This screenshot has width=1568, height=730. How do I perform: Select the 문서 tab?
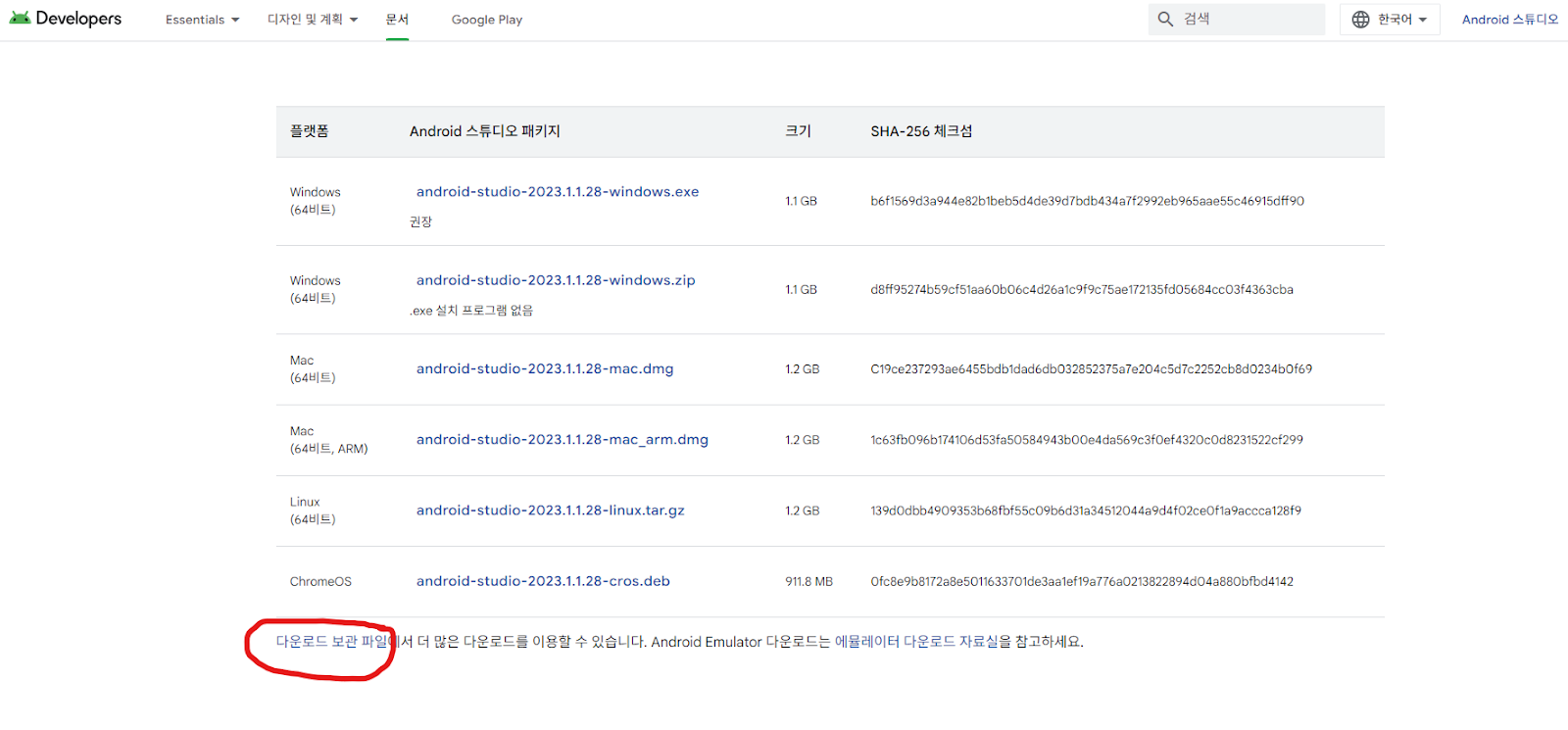[x=397, y=20]
